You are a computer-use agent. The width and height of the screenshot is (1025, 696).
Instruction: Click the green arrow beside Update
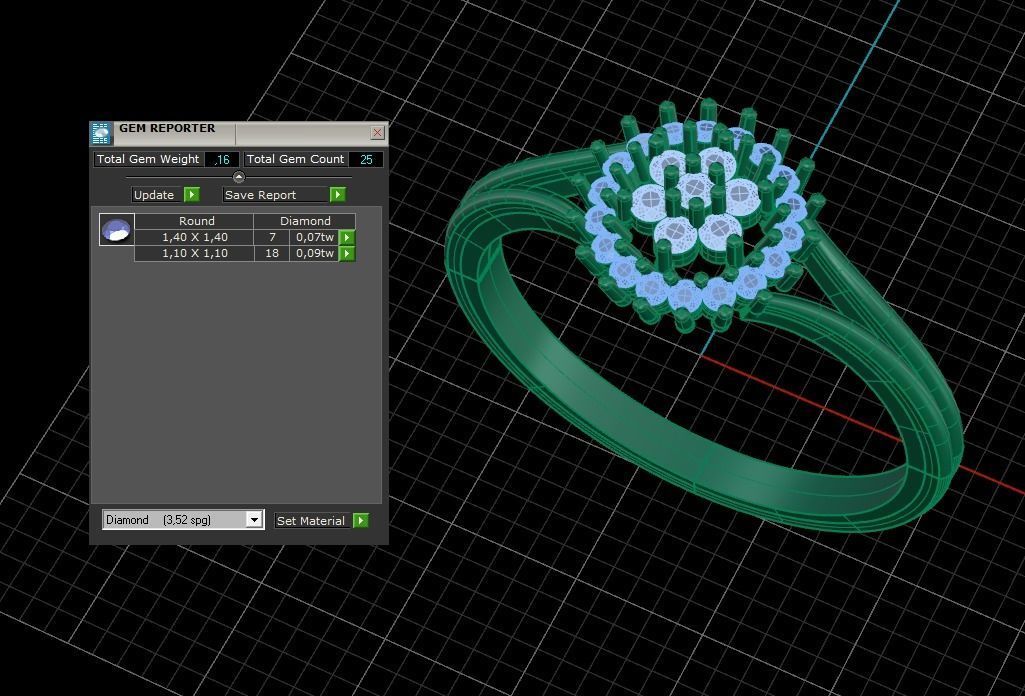[x=192, y=195]
